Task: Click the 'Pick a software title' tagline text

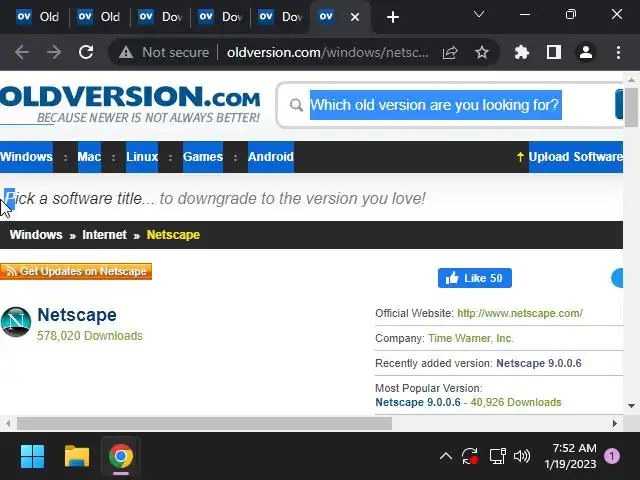Action: pyautogui.click(x=215, y=198)
